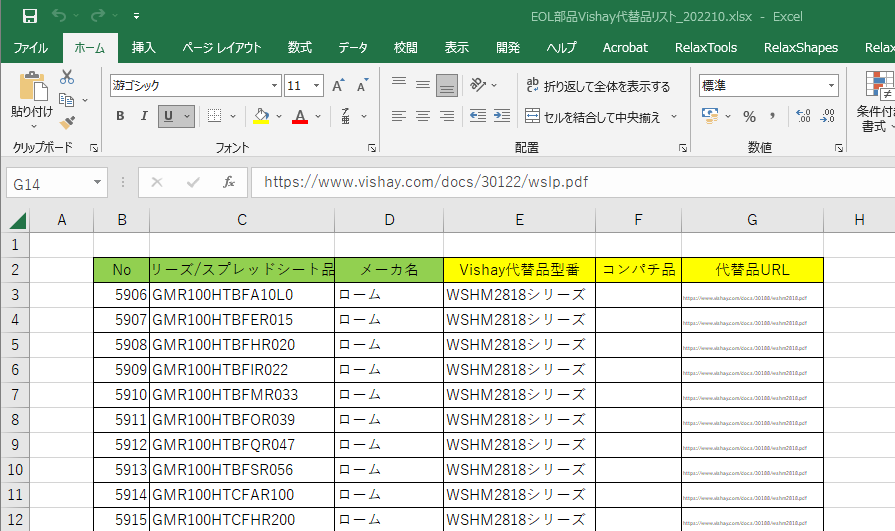Open the number format dropdown 標準
Image resolution: width=895 pixels, height=531 pixels.
[x=832, y=86]
